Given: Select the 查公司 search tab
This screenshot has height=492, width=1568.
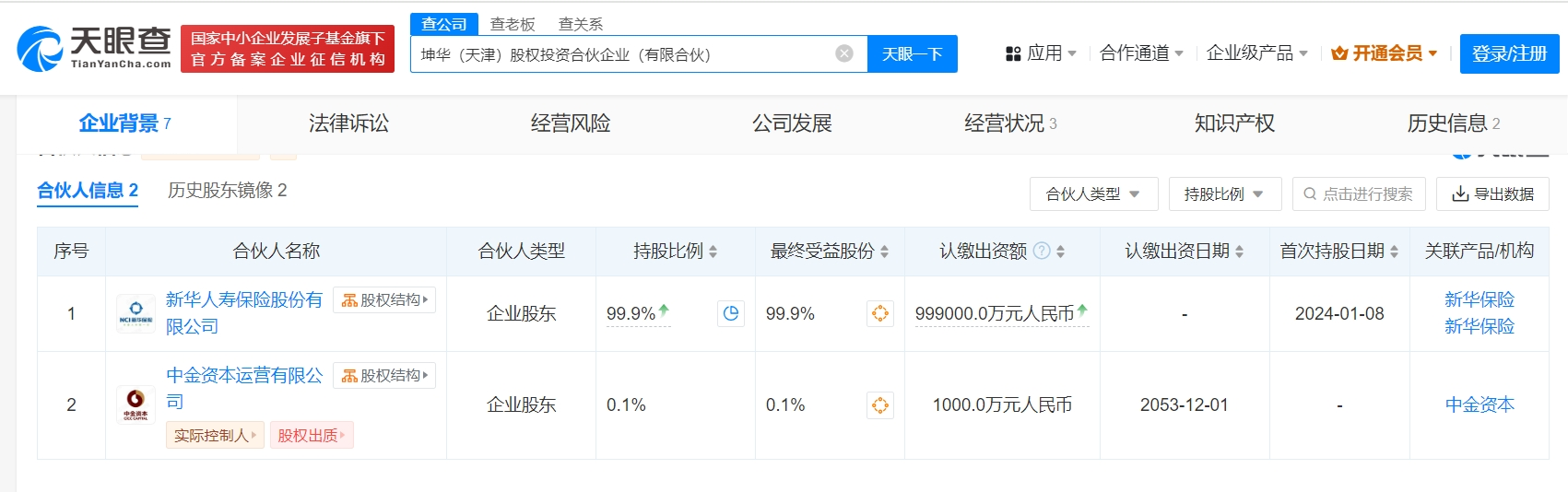Looking at the screenshot, I should (x=444, y=24).
